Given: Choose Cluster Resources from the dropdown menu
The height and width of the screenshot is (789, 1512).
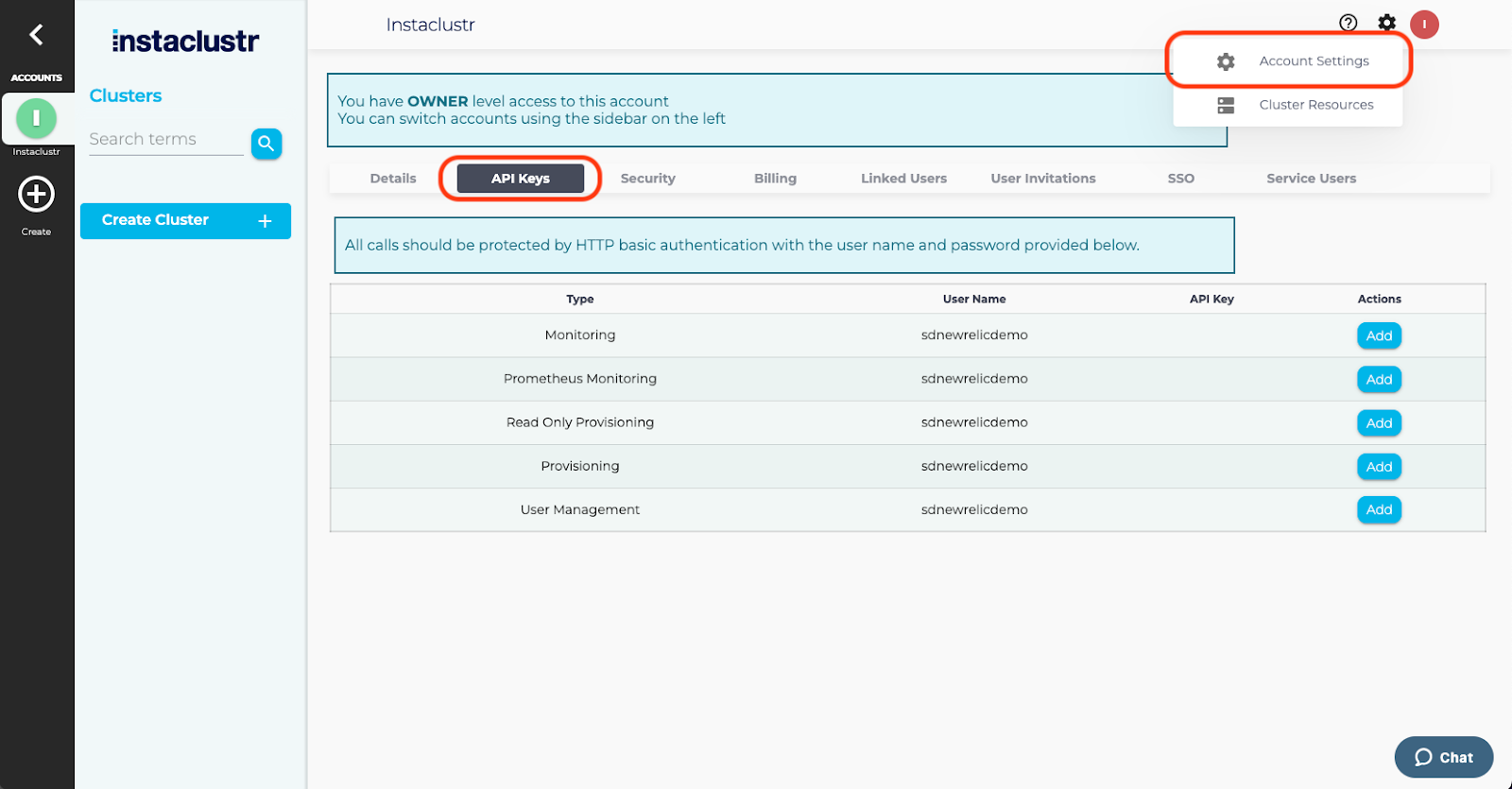Looking at the screenshot, I should coord(1315,105).
